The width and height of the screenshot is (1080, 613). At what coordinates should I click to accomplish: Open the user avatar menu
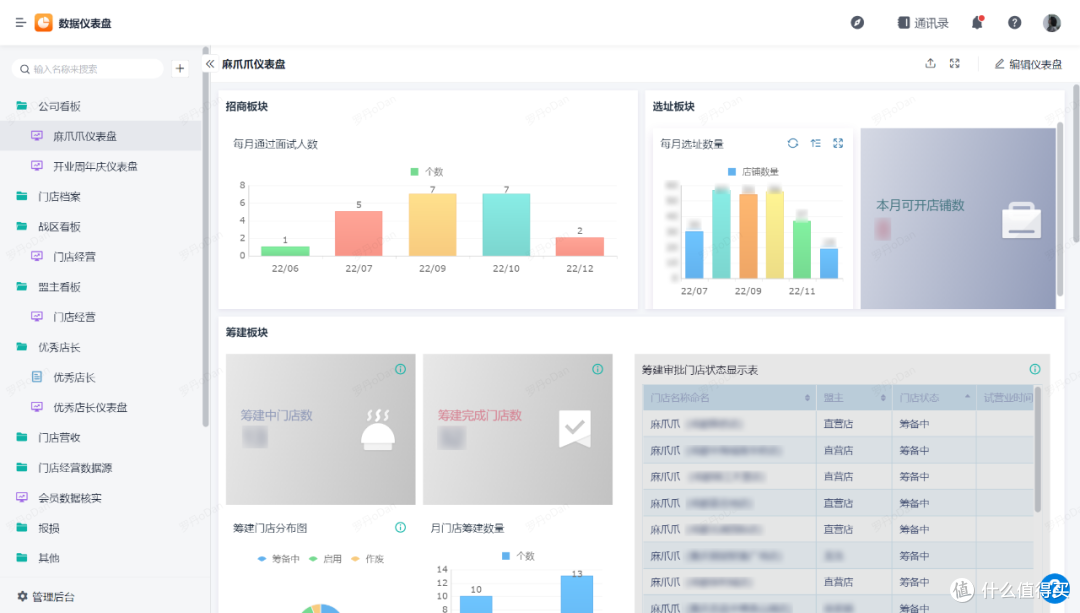tap(1052, 23)
